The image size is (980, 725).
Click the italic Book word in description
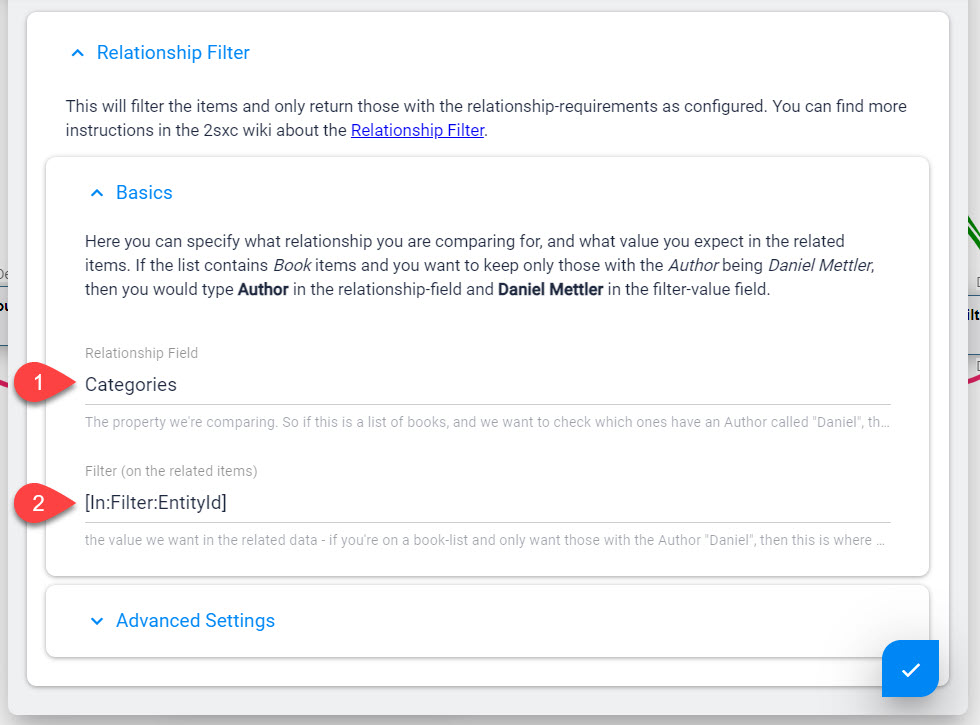[x=292, y=265]
